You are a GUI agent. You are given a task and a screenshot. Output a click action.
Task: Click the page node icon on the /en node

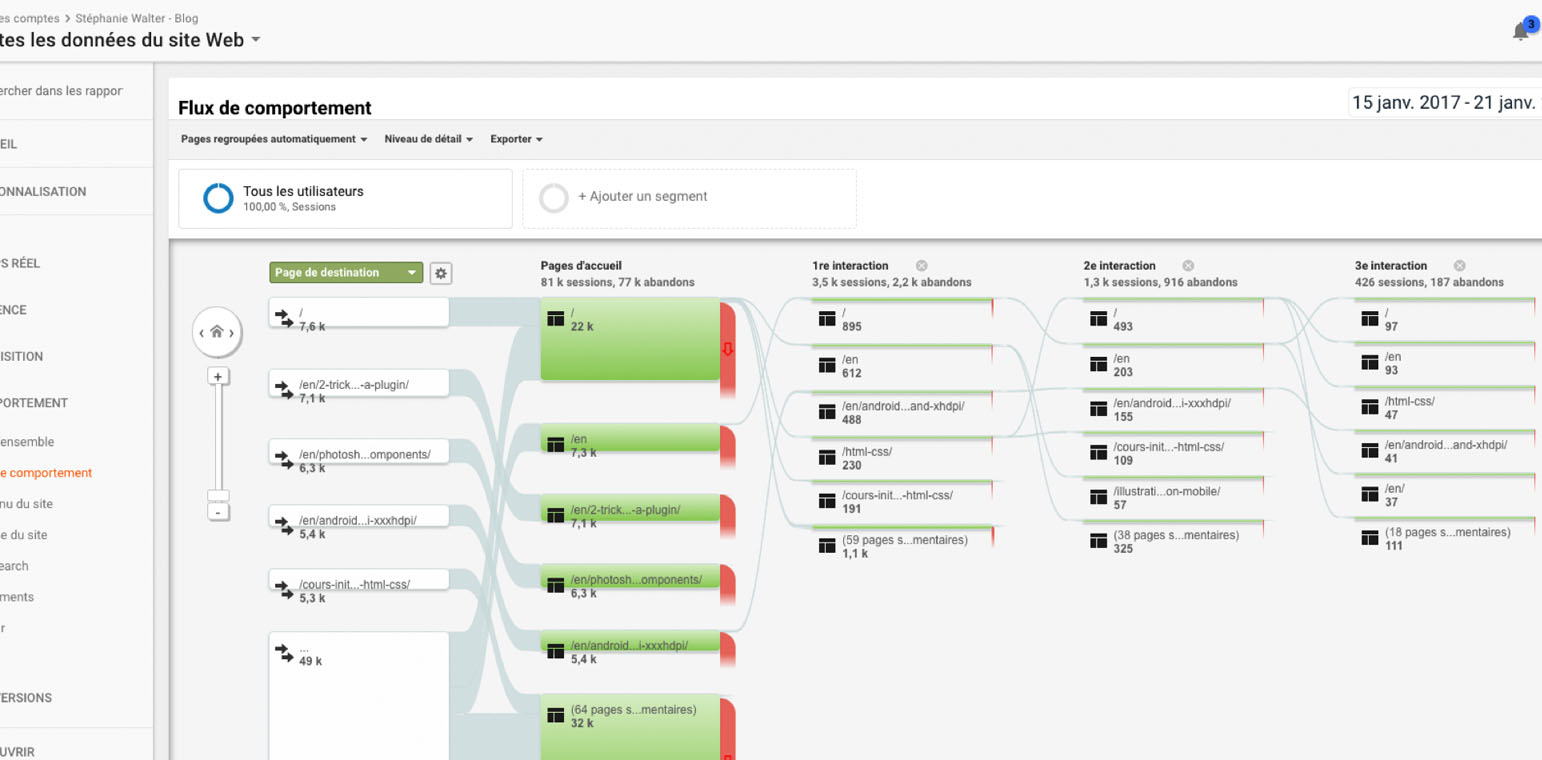556,444
